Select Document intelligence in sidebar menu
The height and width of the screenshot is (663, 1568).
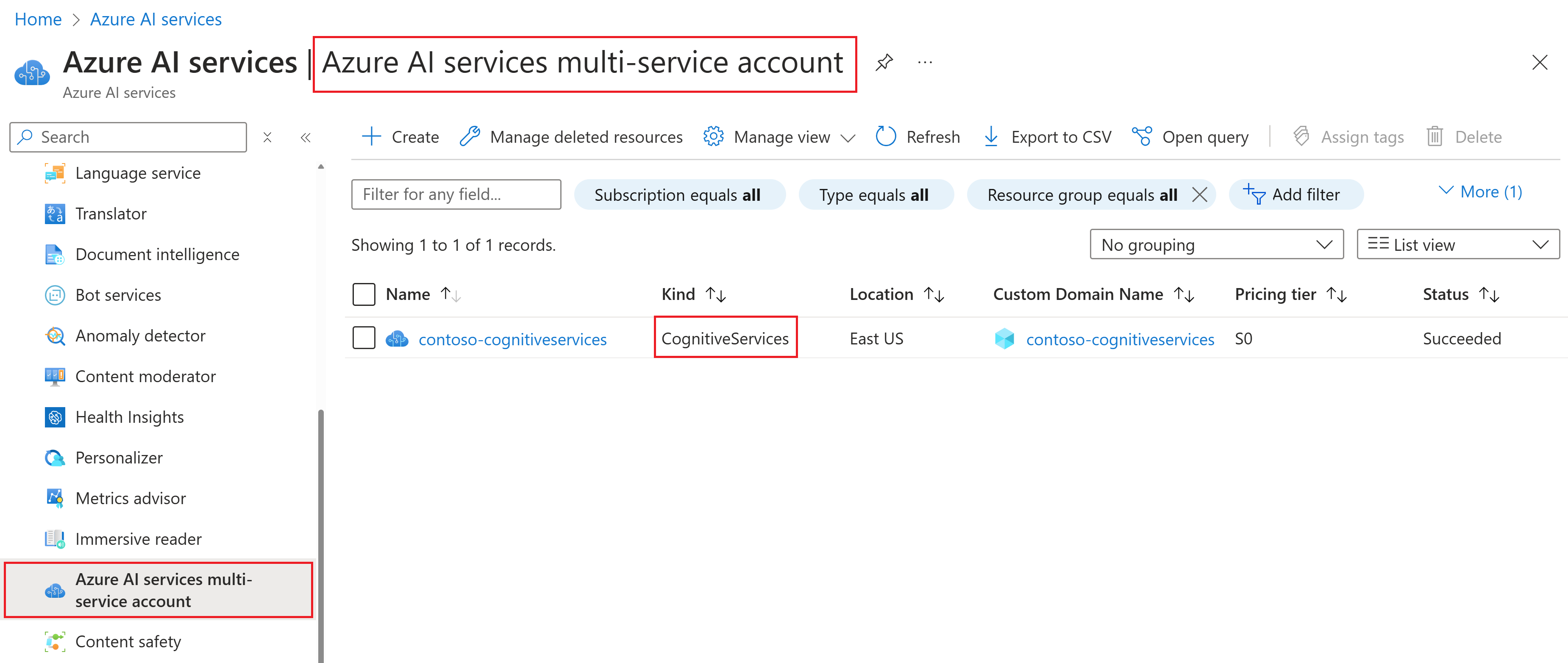pyautogui.click(x=157, y=254)
